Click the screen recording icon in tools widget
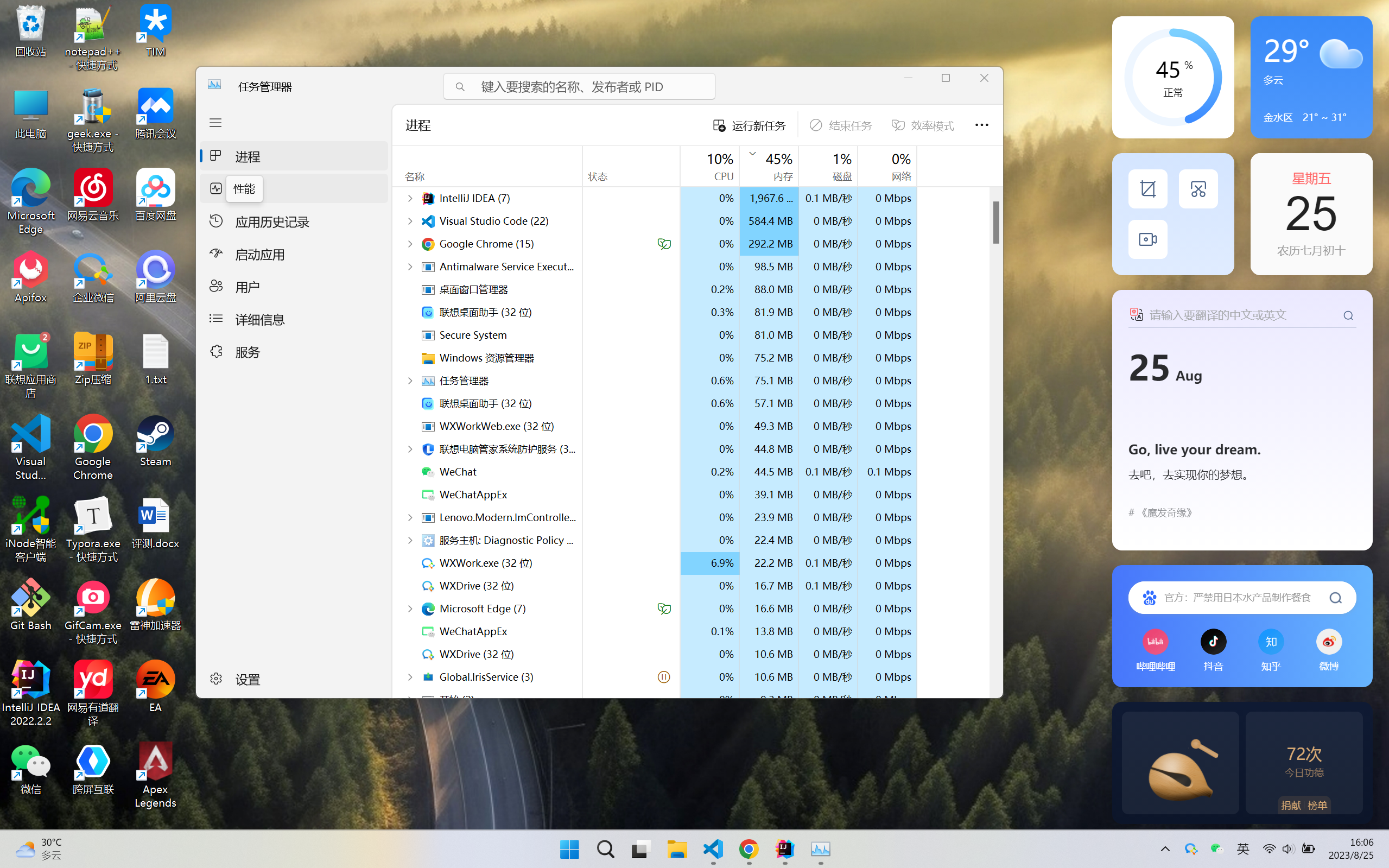 1147,239
